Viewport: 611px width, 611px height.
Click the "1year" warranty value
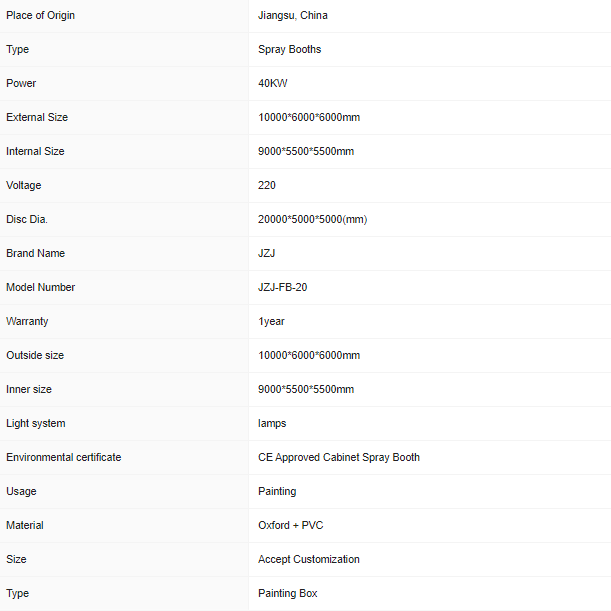coord(272,321)
